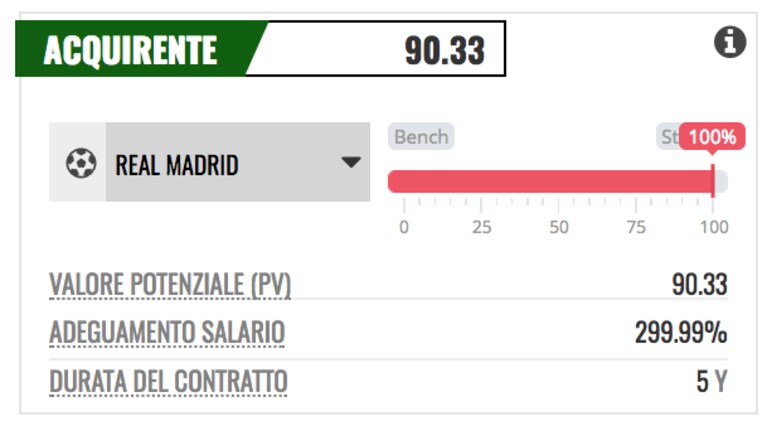767x426 pixels.
Task: Click the 90.33 value in the header box
Action: click(x=445, y=50)
